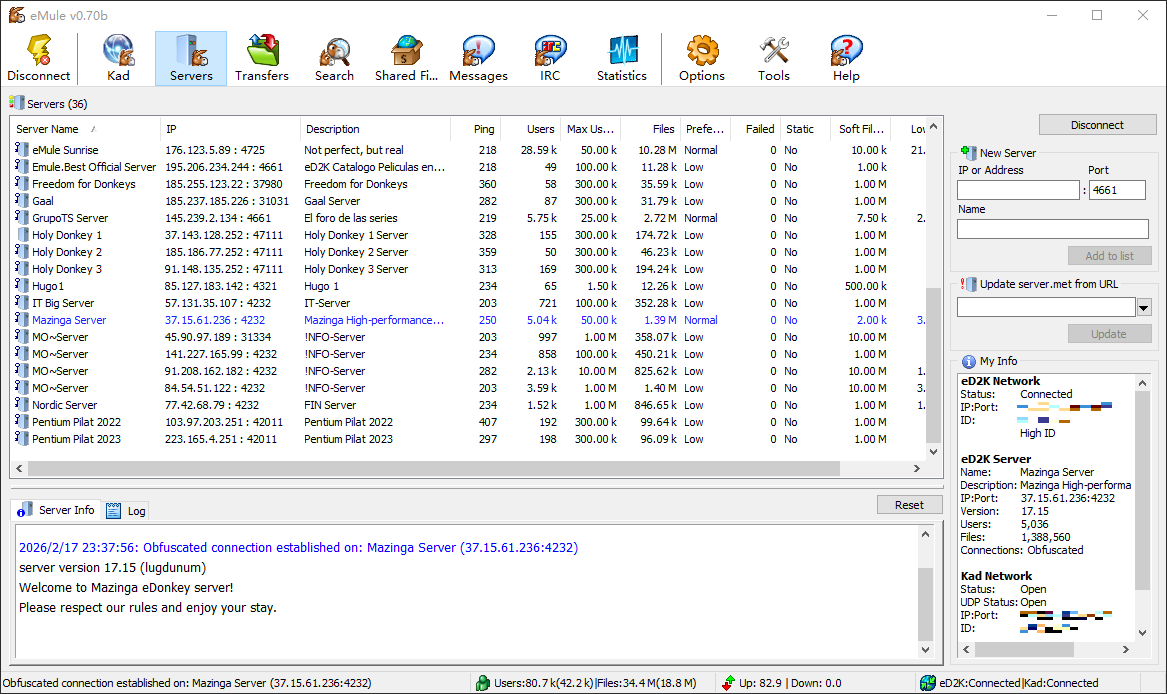Open the Search panel
This screenshot has height=694, width=1167.
[334, 58]
